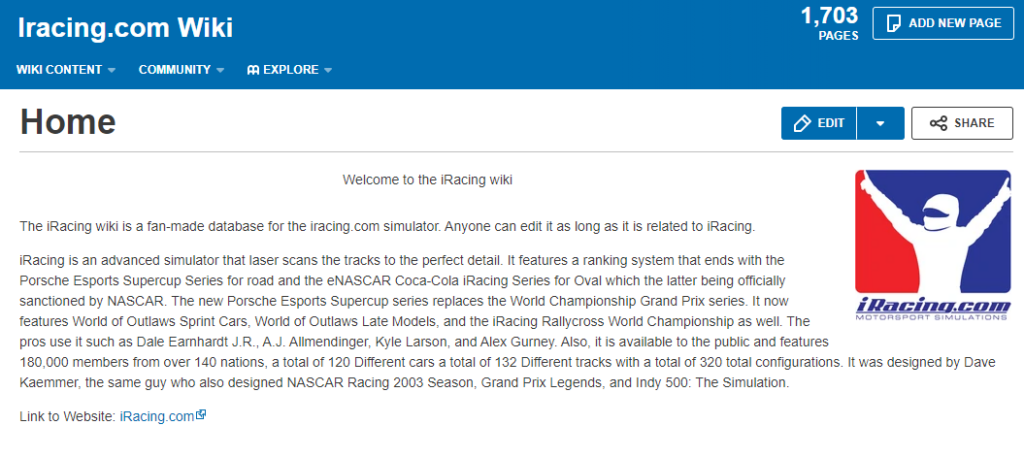Open the arrow dropdown beside Edit
The image size is (1024, 458).
click(880, 123)
